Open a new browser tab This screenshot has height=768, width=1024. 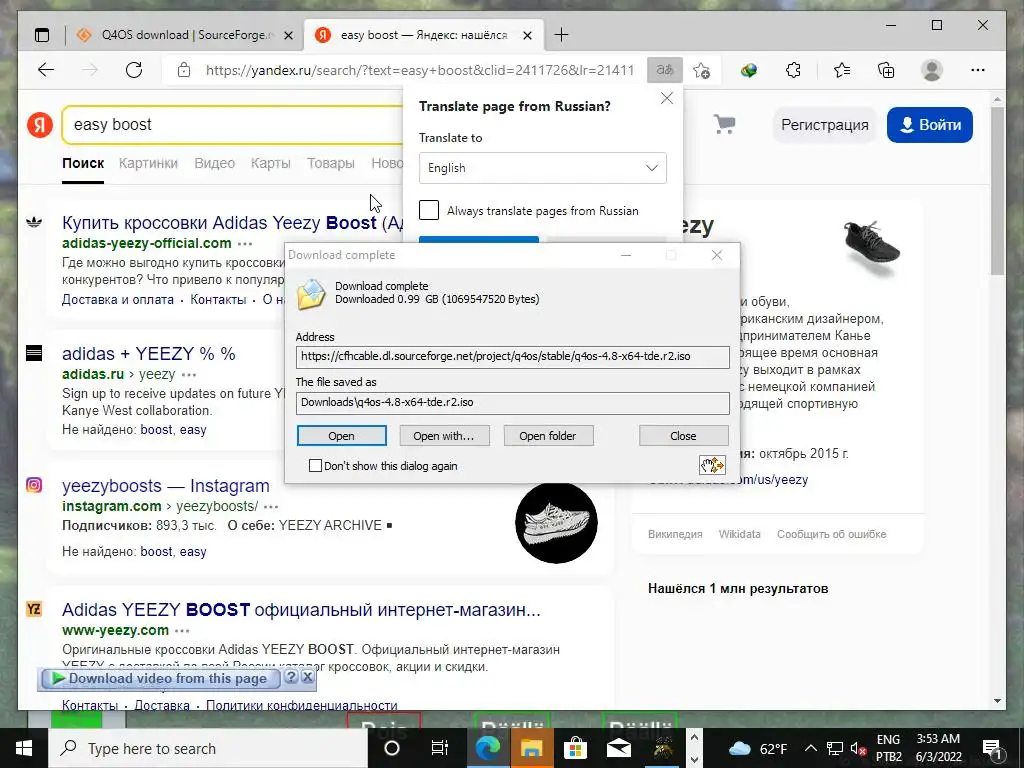561,35
